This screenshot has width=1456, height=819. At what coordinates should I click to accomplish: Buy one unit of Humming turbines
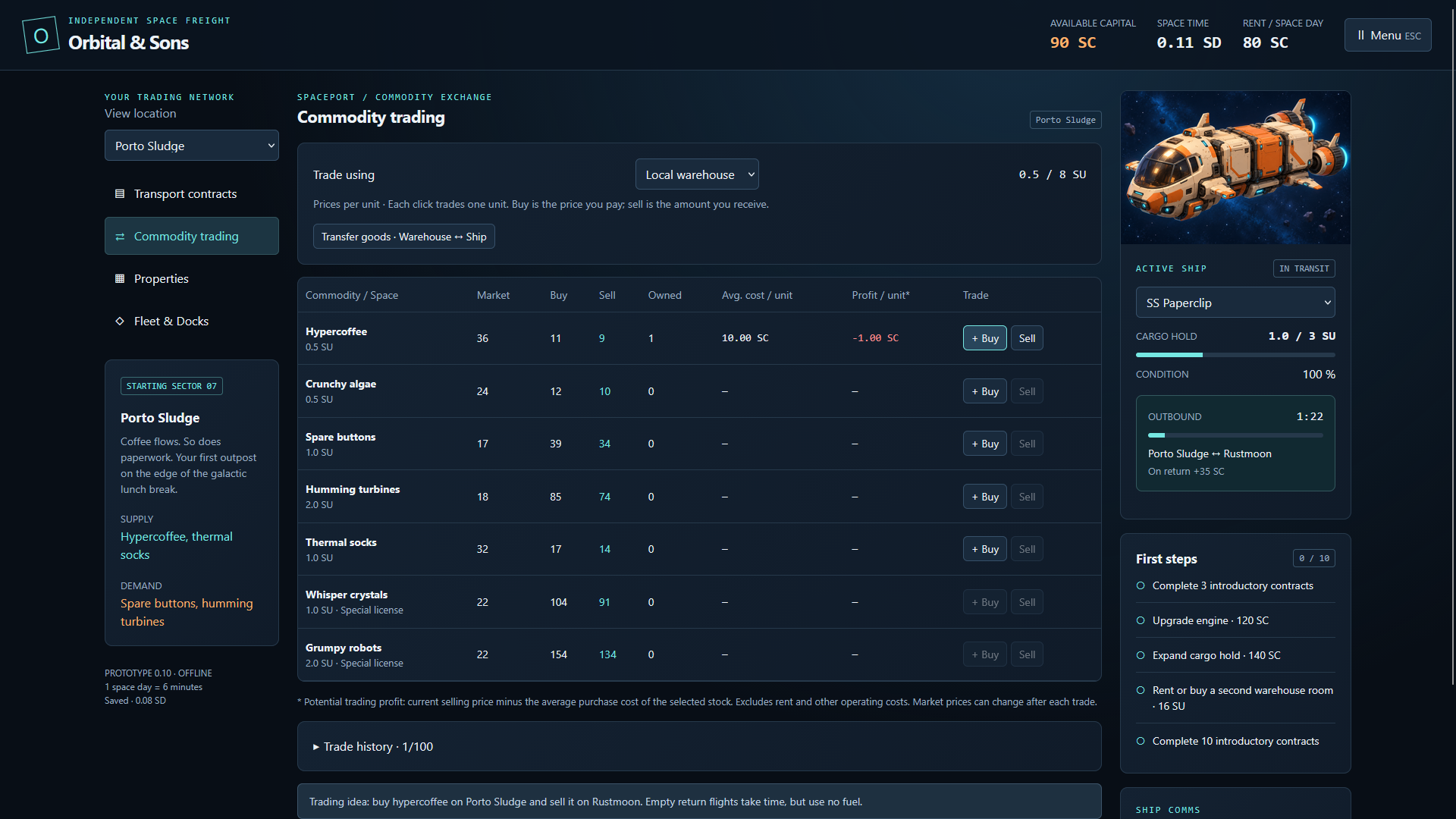[985, 497]
